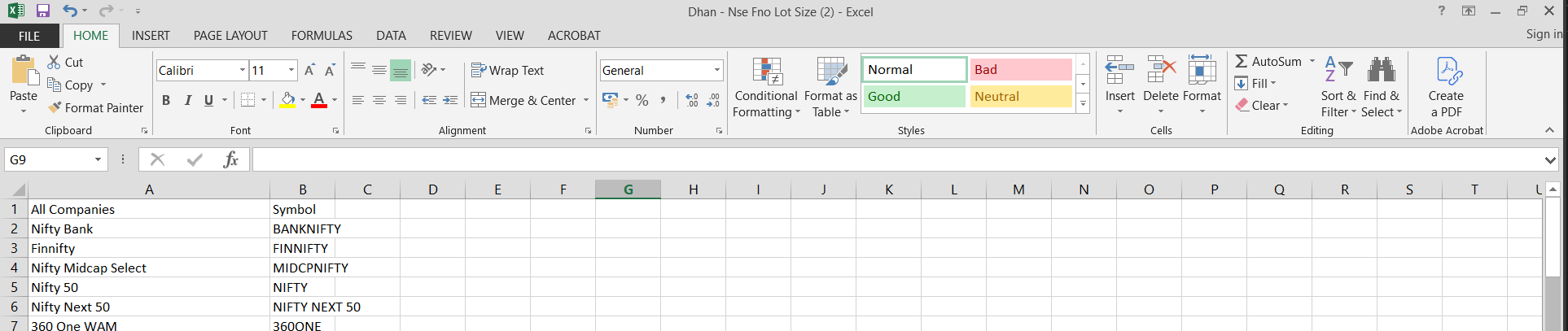1568x331 pixels.
Task: Click Sign in link
Action: 1544,34
